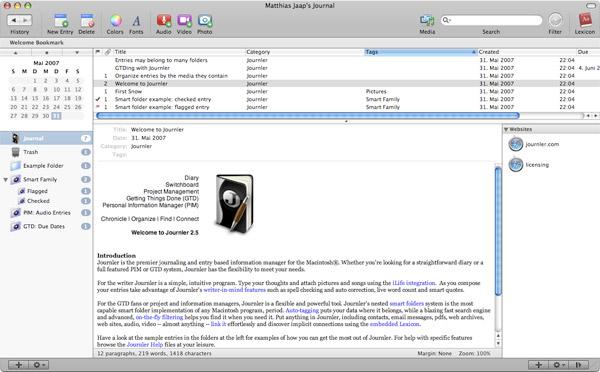Take a Photo with the toolbar icon
Screen dimensions: 600x372
coord(205,21)
